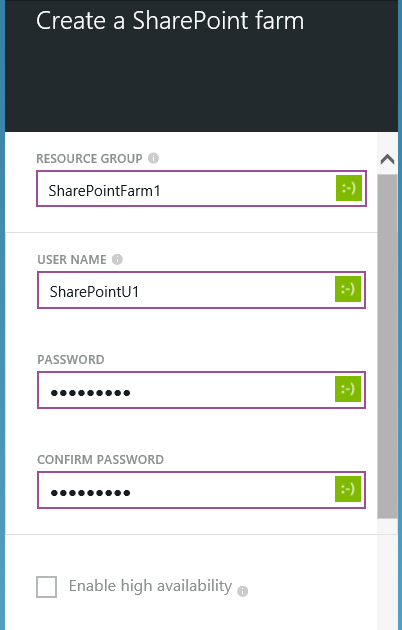Click the green smiley in Resource Group field

coord(349,188)
